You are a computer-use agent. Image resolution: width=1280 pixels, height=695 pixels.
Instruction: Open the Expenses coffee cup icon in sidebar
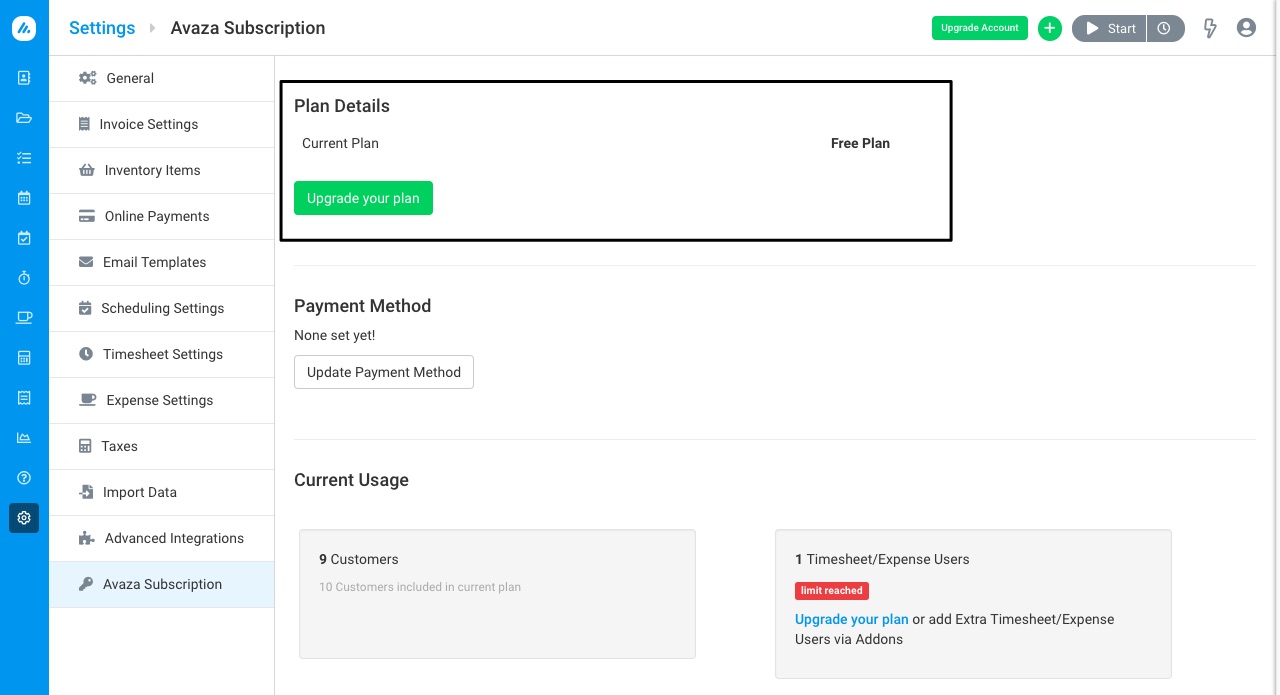click(24, 318)
